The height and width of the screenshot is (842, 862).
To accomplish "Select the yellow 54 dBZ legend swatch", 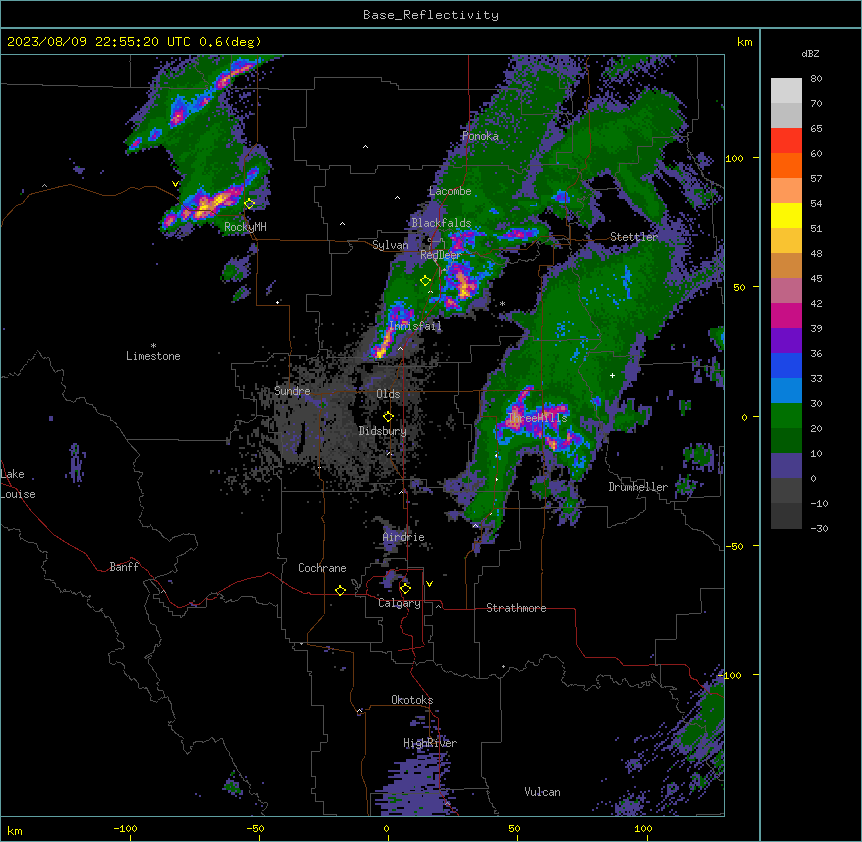I will [786, 215].
